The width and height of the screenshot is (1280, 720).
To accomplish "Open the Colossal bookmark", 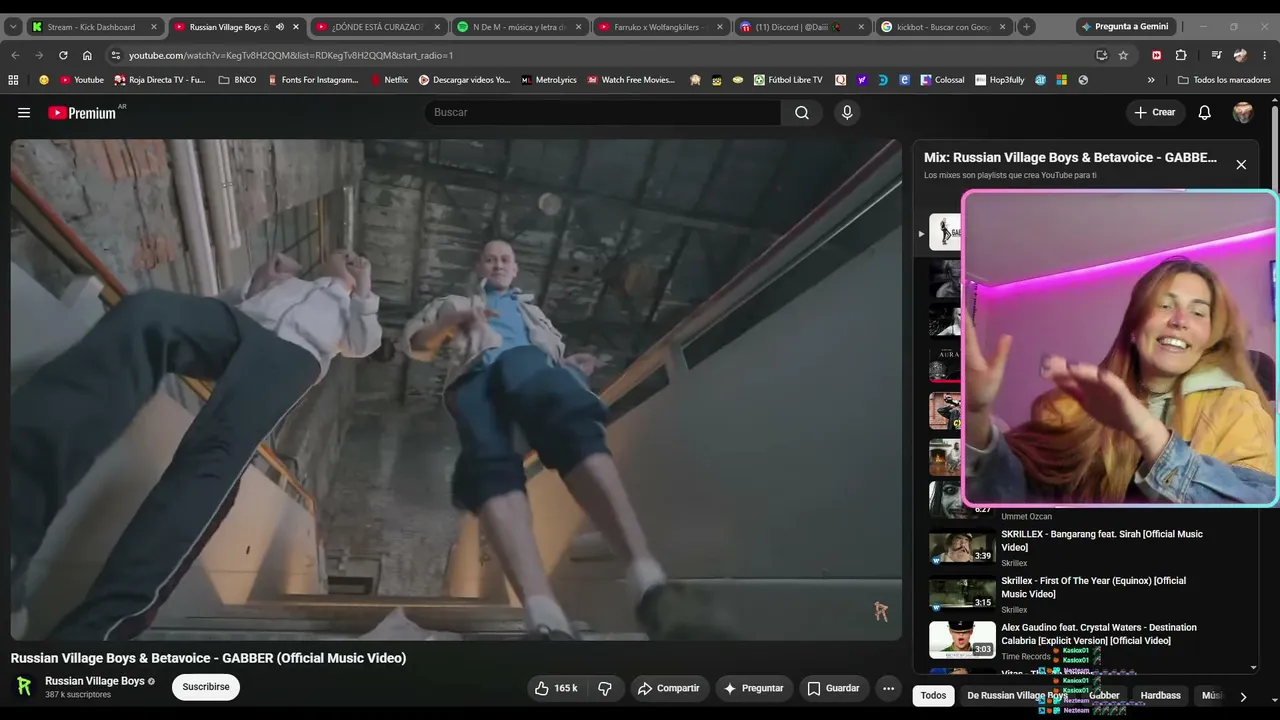I will click(x=942, y=80).
